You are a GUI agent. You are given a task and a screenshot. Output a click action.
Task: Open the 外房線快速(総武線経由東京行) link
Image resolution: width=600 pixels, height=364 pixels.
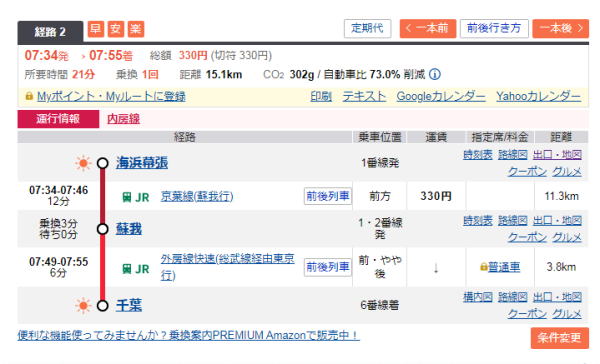[228, 267]
